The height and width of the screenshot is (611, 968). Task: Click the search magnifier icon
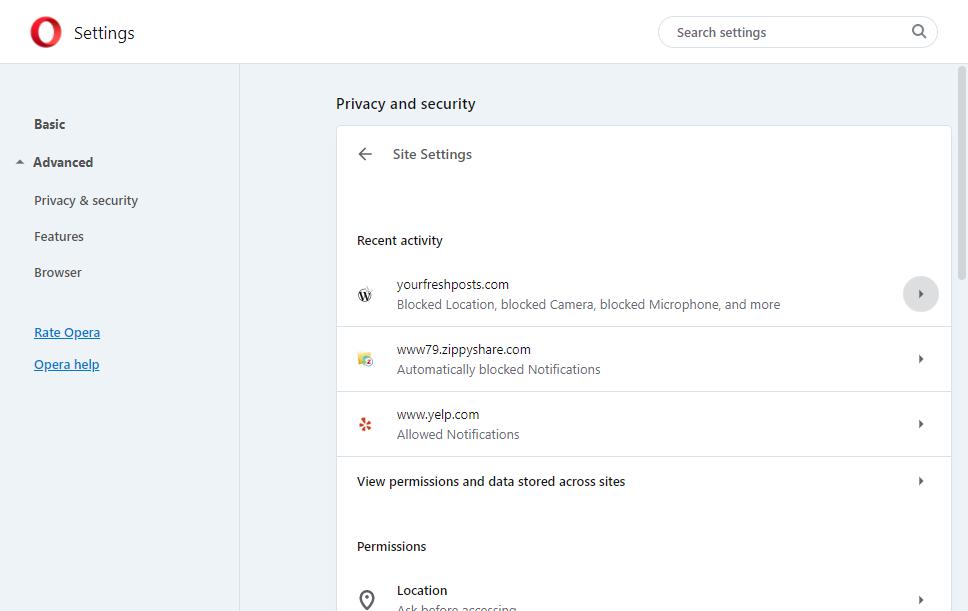coord(919,32)
